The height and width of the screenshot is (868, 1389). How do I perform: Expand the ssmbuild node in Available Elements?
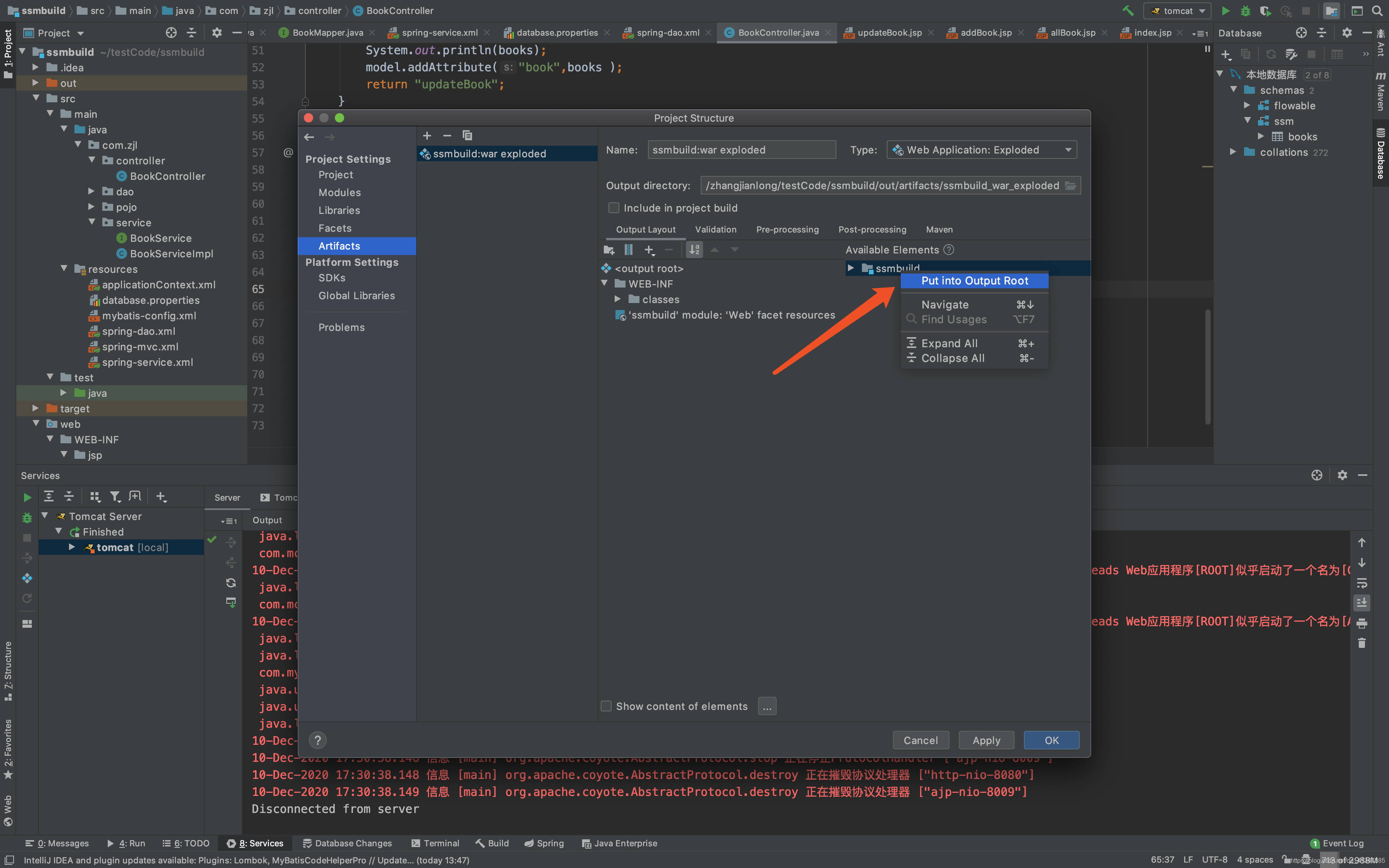click(852, 267)
